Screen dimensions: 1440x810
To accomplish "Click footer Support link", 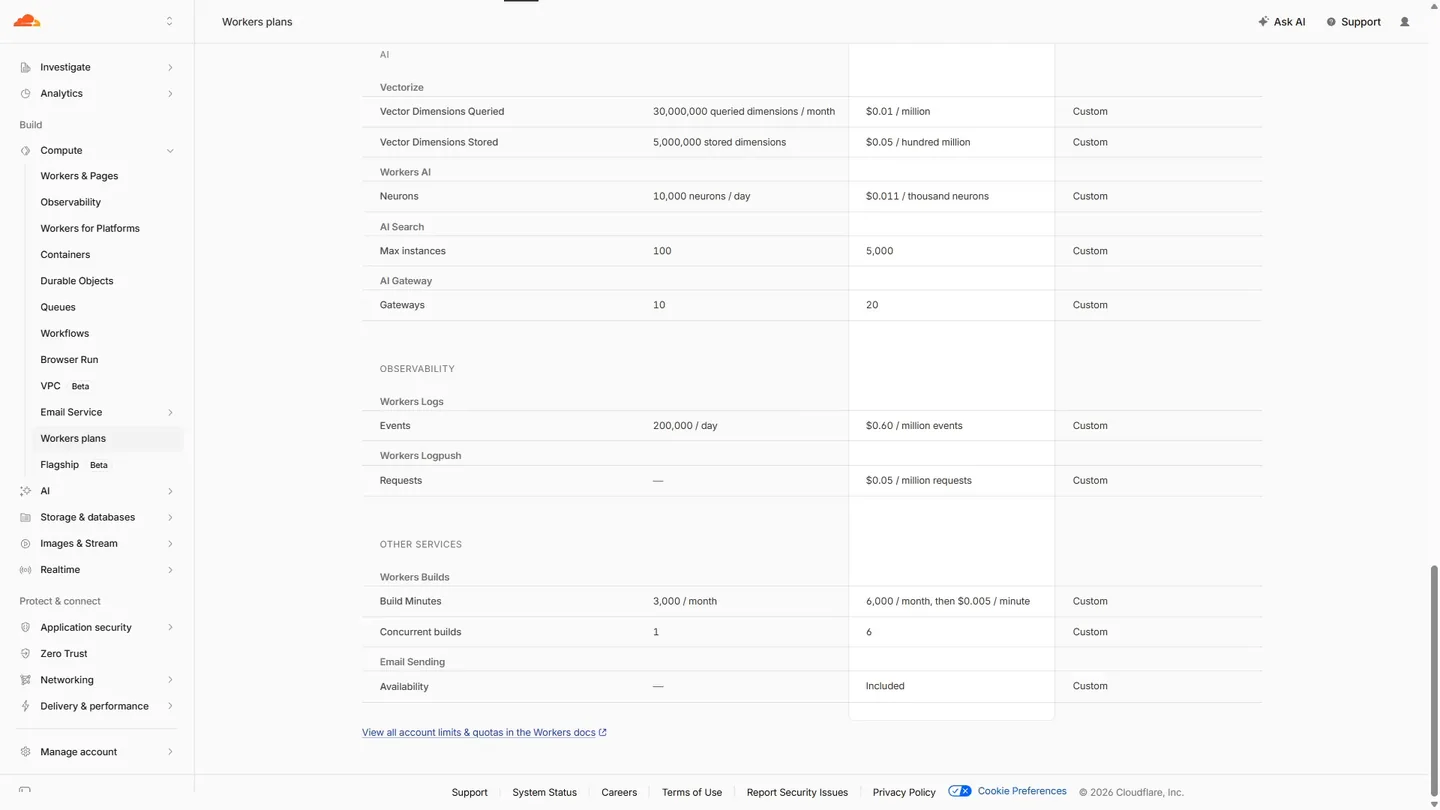I will click(x=469, y=792).
